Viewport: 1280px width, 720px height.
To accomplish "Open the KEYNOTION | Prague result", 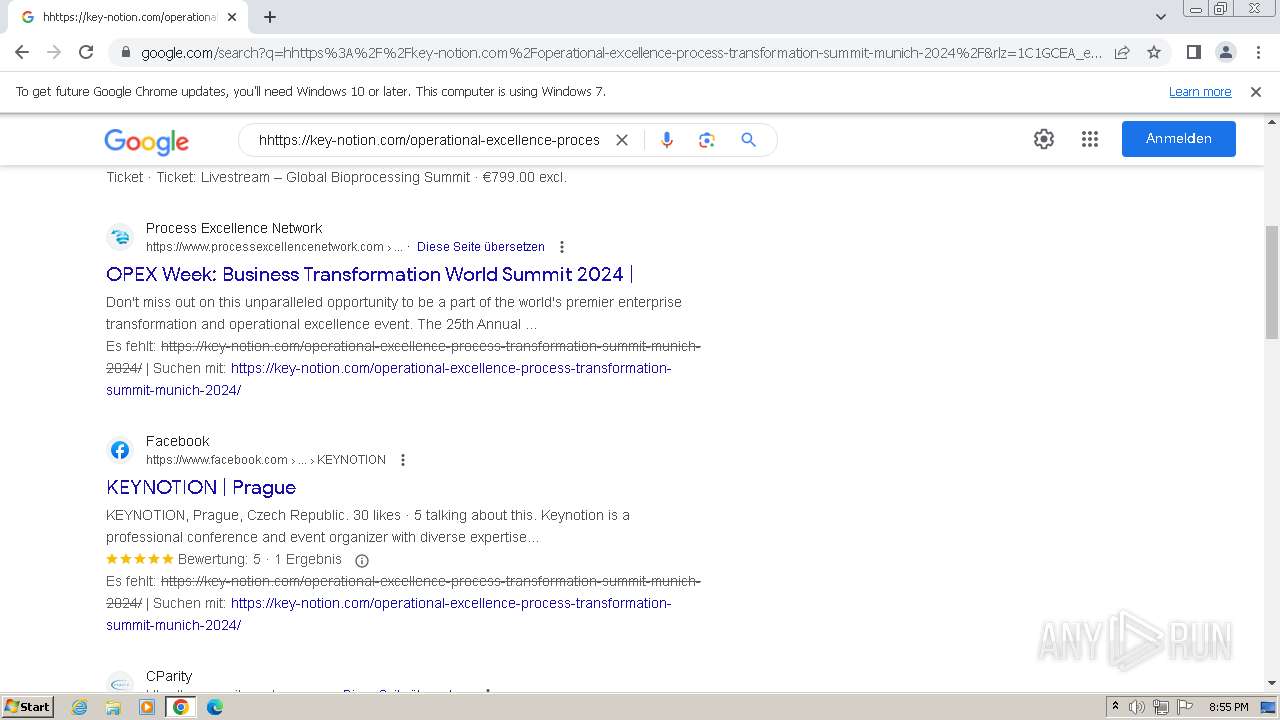I will click(201, 487).
